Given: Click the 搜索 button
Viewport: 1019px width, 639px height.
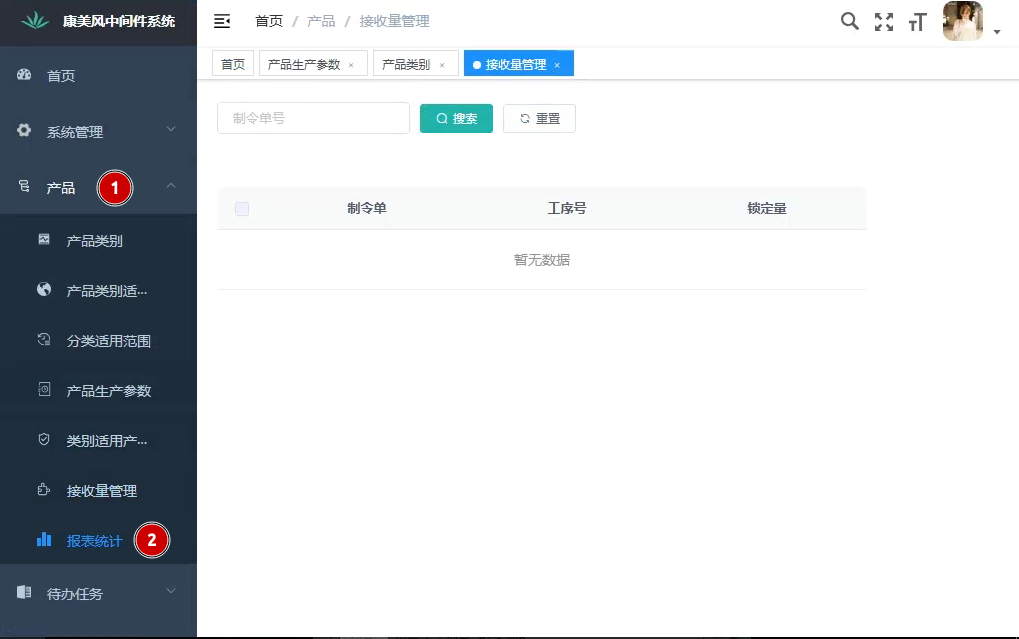Looking at the screenshot, I should pyautogui.click(x=456, y=118).
